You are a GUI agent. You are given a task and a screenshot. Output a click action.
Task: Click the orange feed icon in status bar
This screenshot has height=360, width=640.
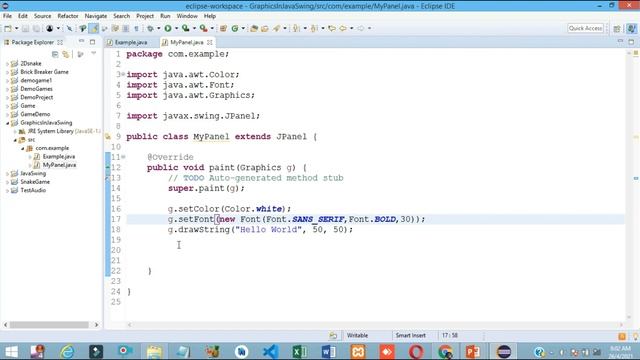pyautogui.click(x=622, y=336)
